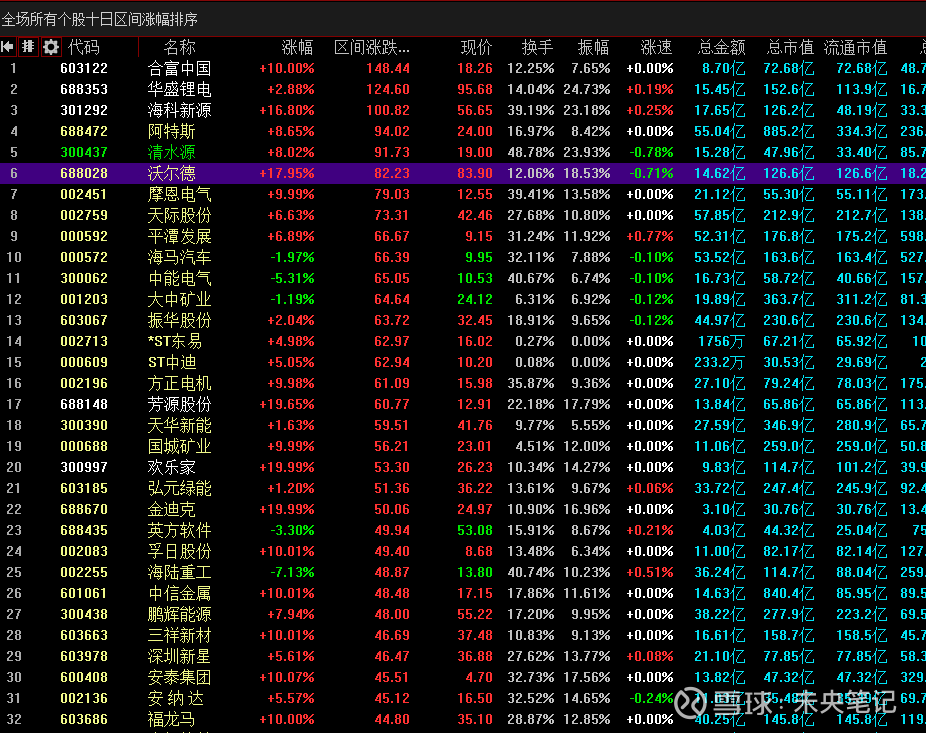This screenshot has height=733, width=926.
Task: Click the 现价 column header
Action: [x=476, y=47]
